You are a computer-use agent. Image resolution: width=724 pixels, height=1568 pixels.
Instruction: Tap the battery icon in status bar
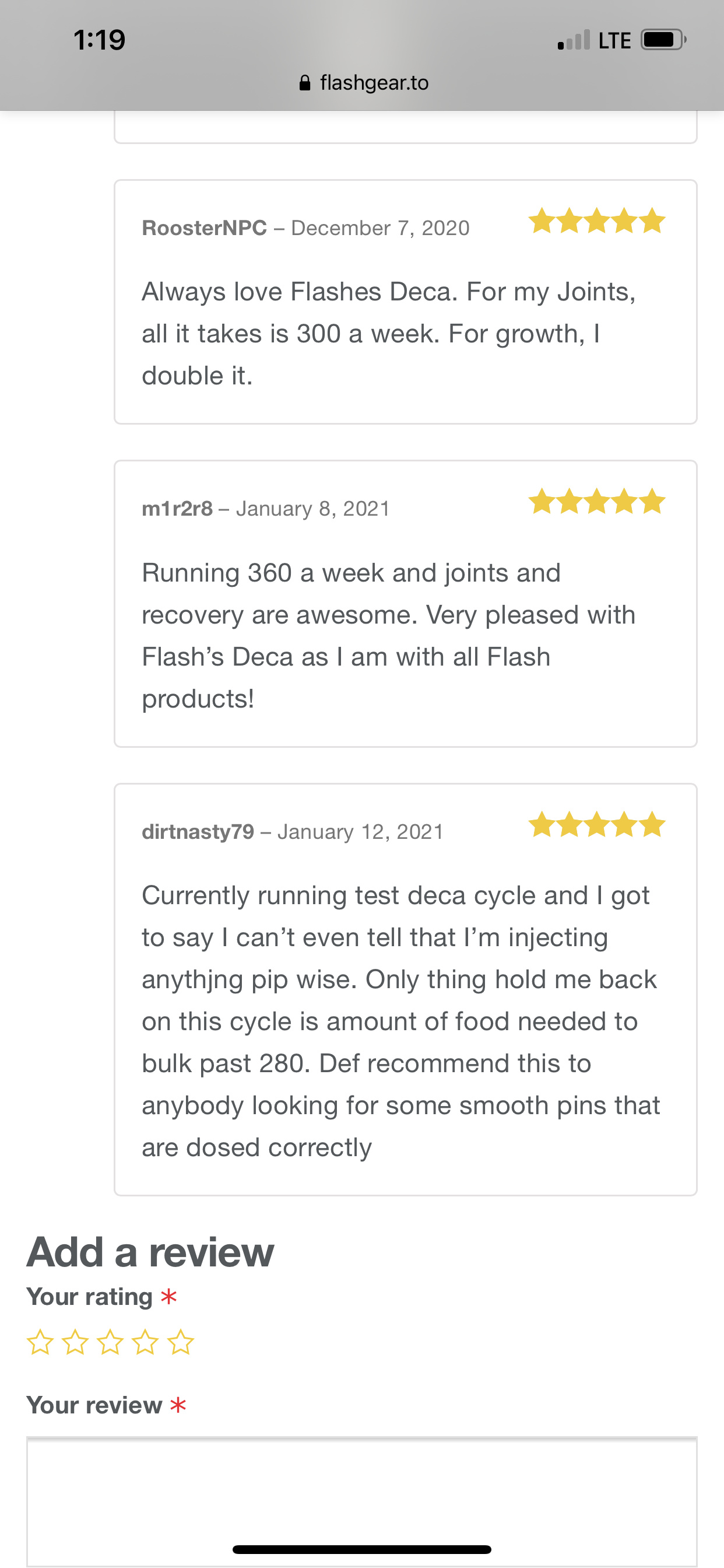pos(663,40)
